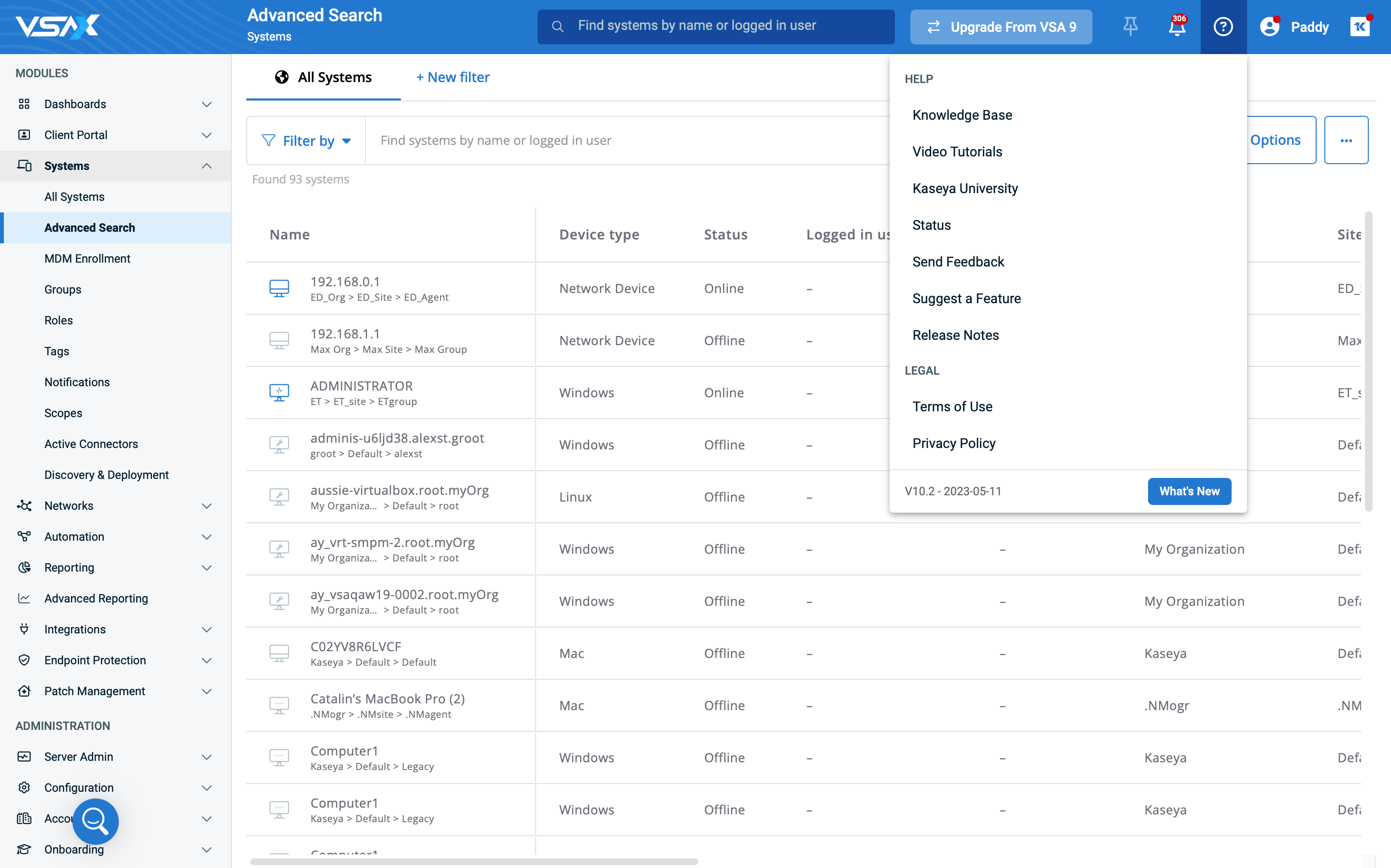Click the Configuration gear icon
The image size is (1391, 868).
coord(24,788)
